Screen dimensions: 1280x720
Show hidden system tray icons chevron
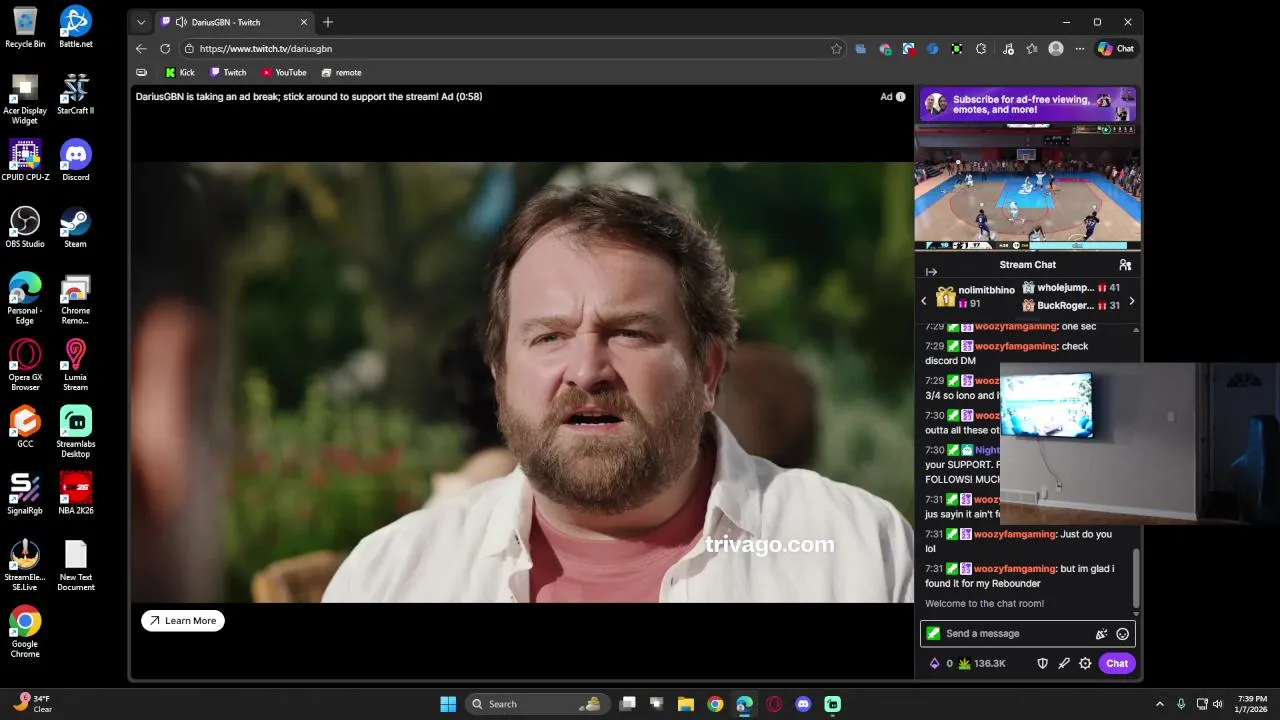pos(1159,704)
